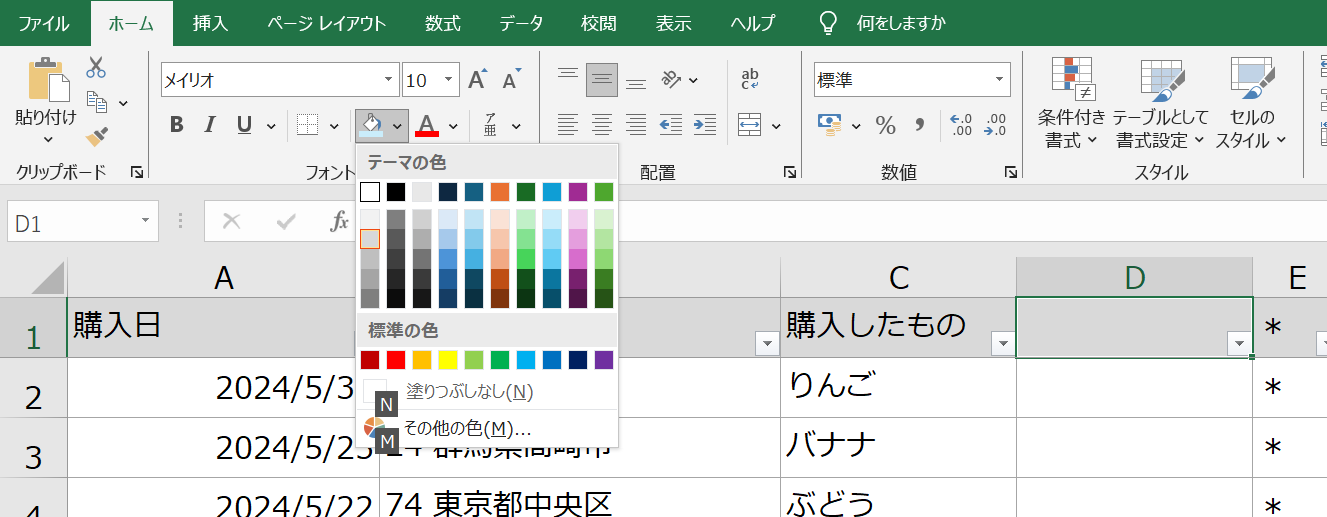Click the orientation angled text icon
The width and height of the screenshot is (1327, 517).
point(670,79)
